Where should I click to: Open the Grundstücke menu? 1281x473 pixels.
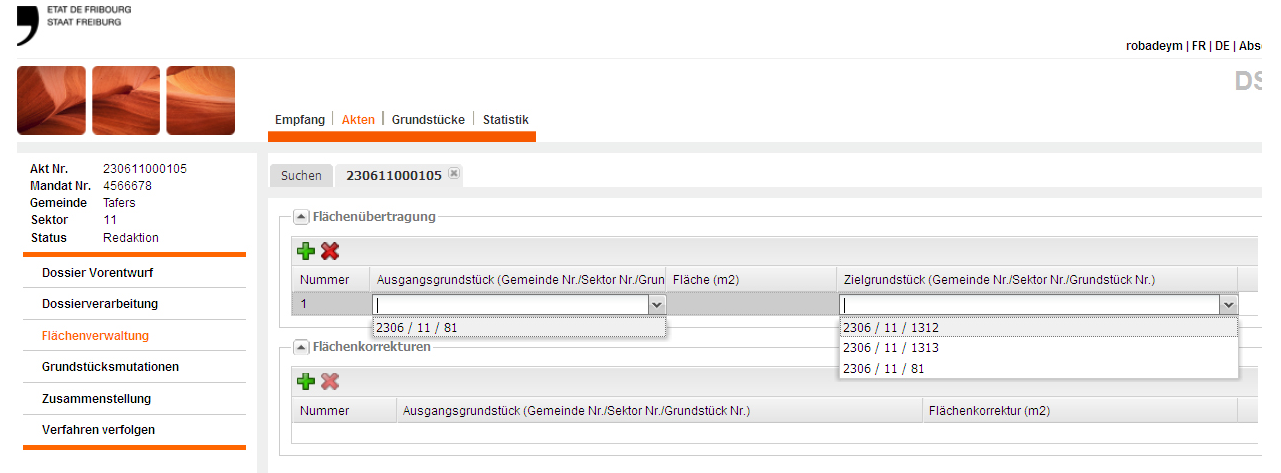click(x=428, y=119)
